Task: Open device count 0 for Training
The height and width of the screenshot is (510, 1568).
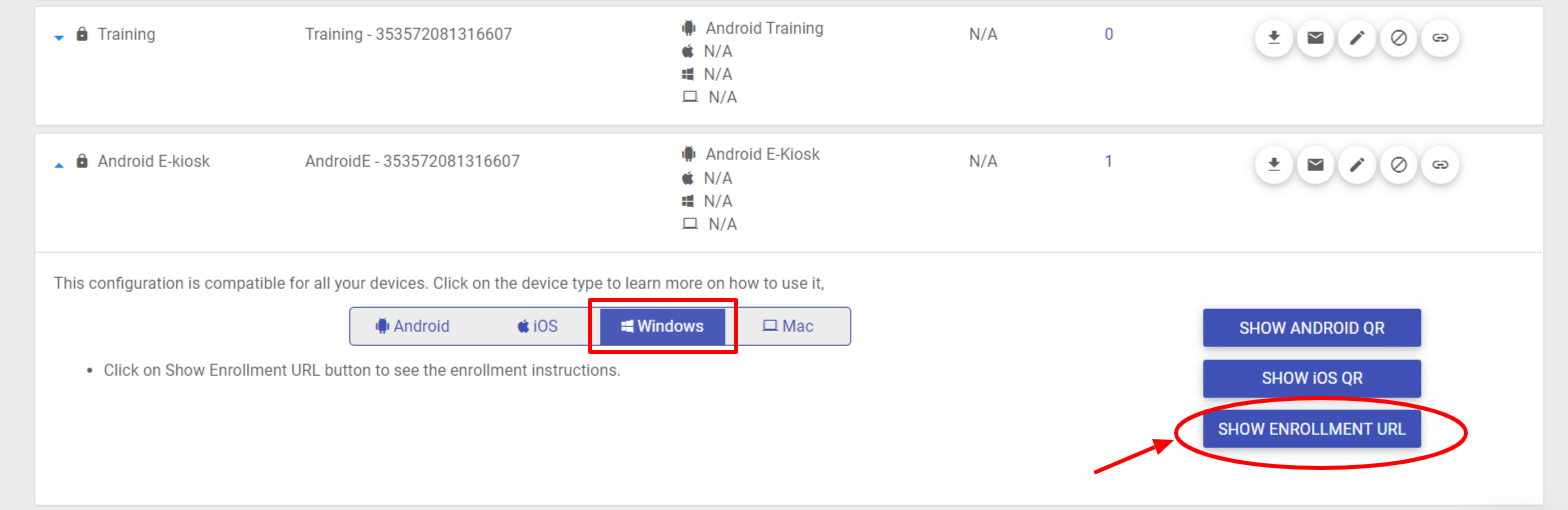Action: [1109, 35]
